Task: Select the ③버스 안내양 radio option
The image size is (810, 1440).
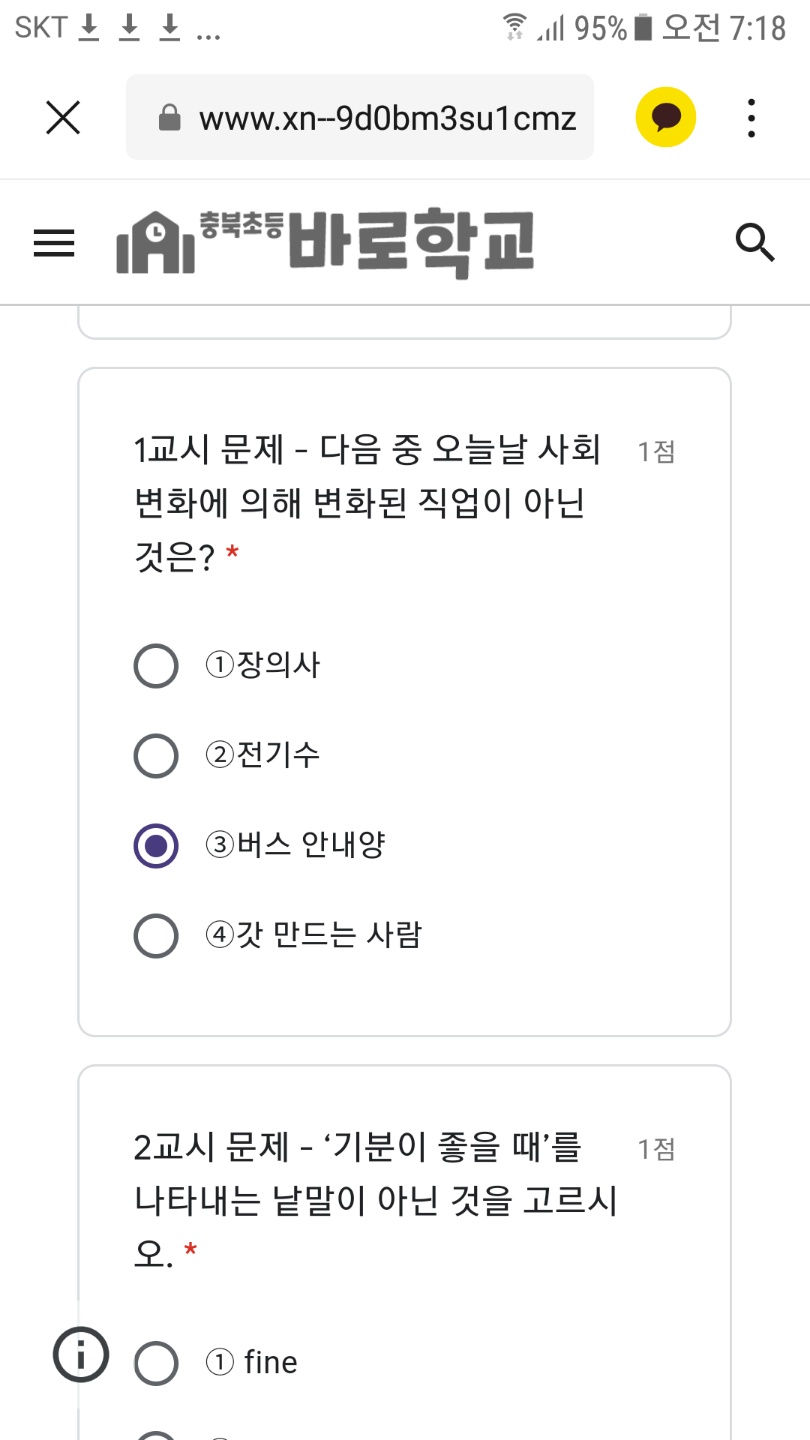Action: coord(156,846)
